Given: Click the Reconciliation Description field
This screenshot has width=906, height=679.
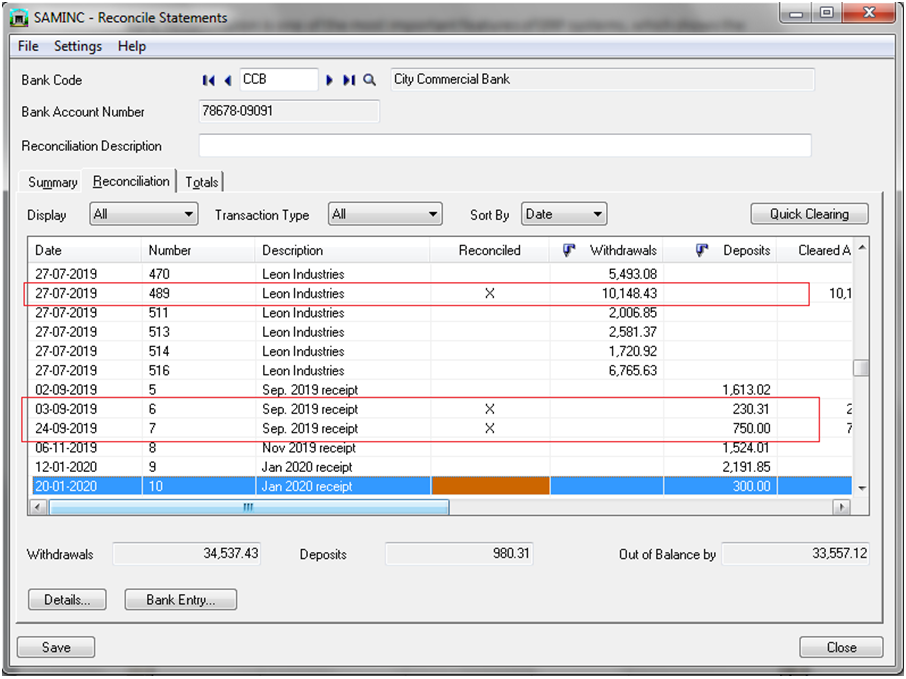Looking at the screenshot, I should pyautogui.click(x=505, y=146).
